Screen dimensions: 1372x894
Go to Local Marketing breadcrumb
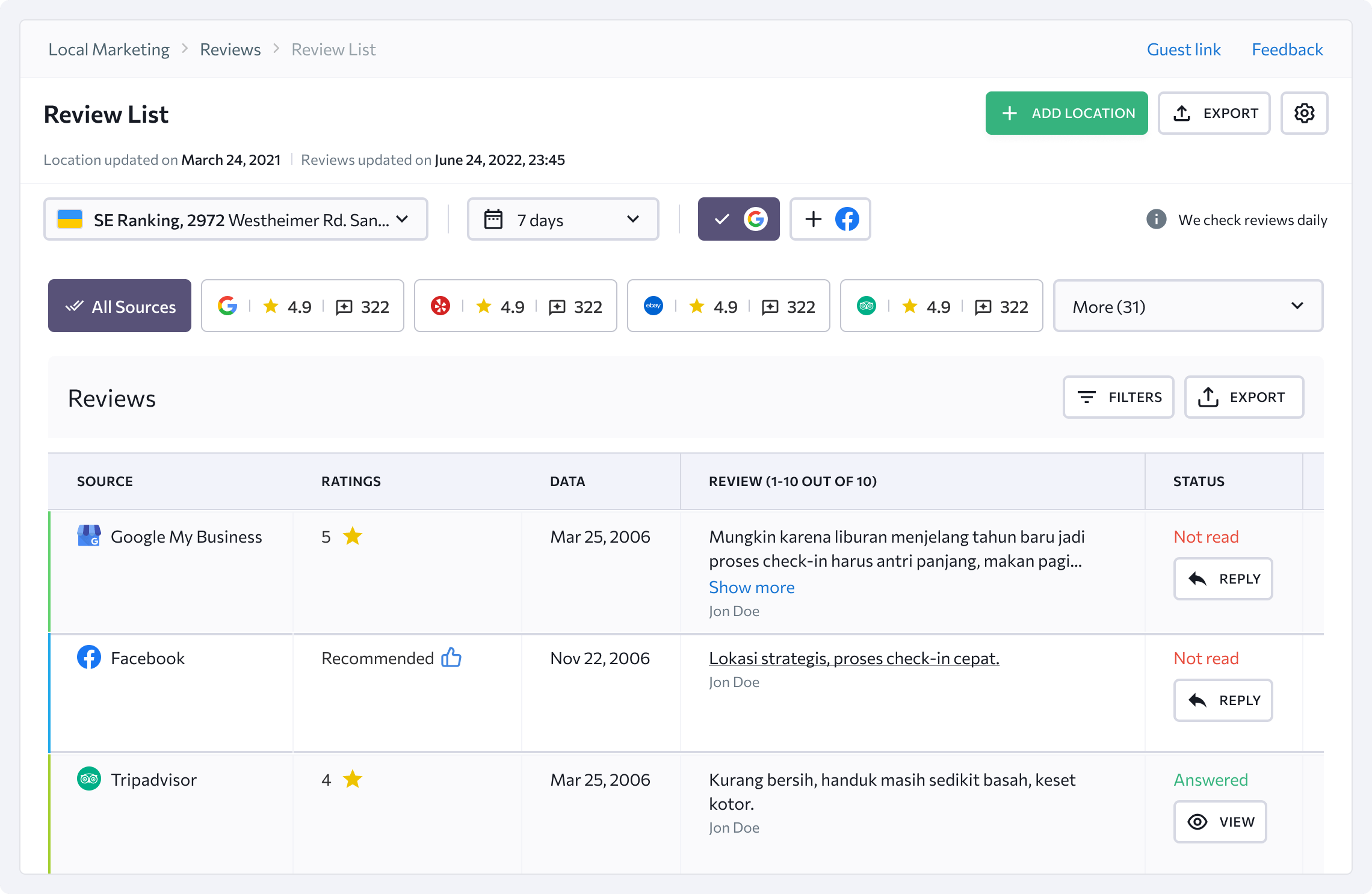pyautogui.click(x=109, y=49)
